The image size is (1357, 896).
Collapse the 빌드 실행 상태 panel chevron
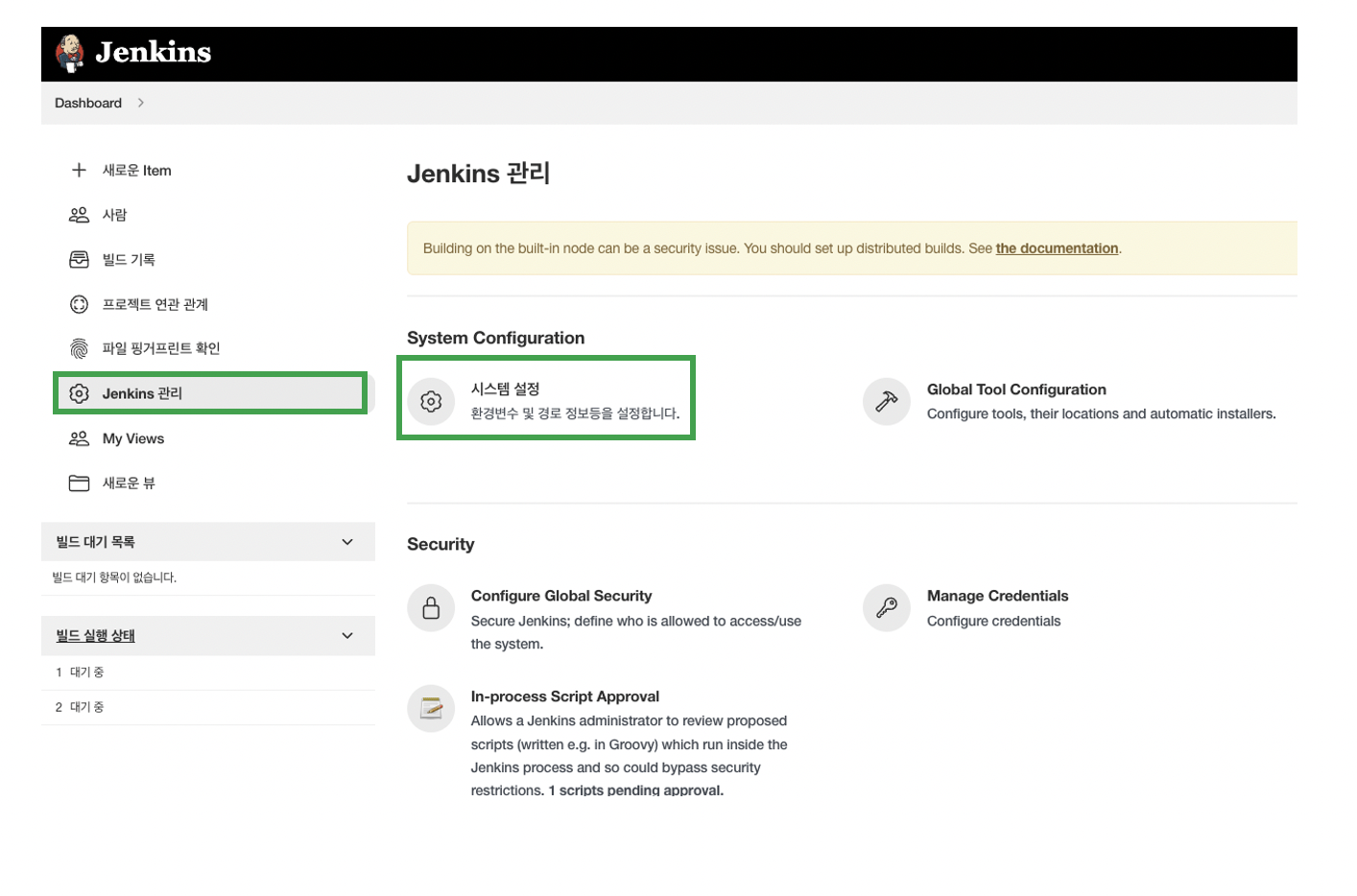click(347, 635)
